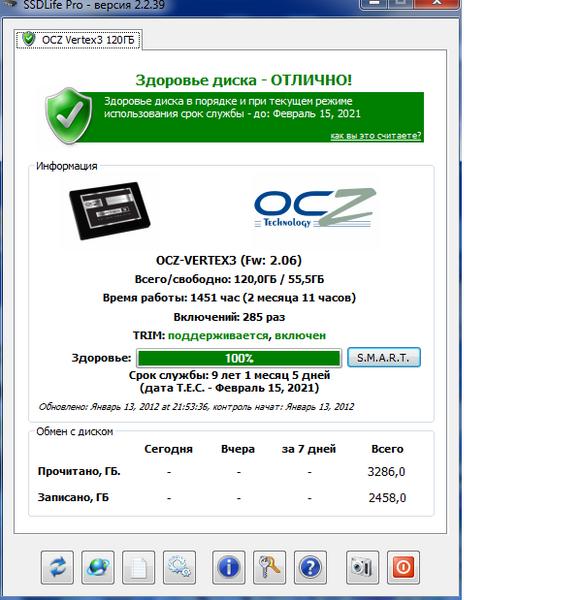The width and height of the screenshot is (582, 600).
Task: Click the 'Записано, ГБ' row label
Action: pos(73,497)
